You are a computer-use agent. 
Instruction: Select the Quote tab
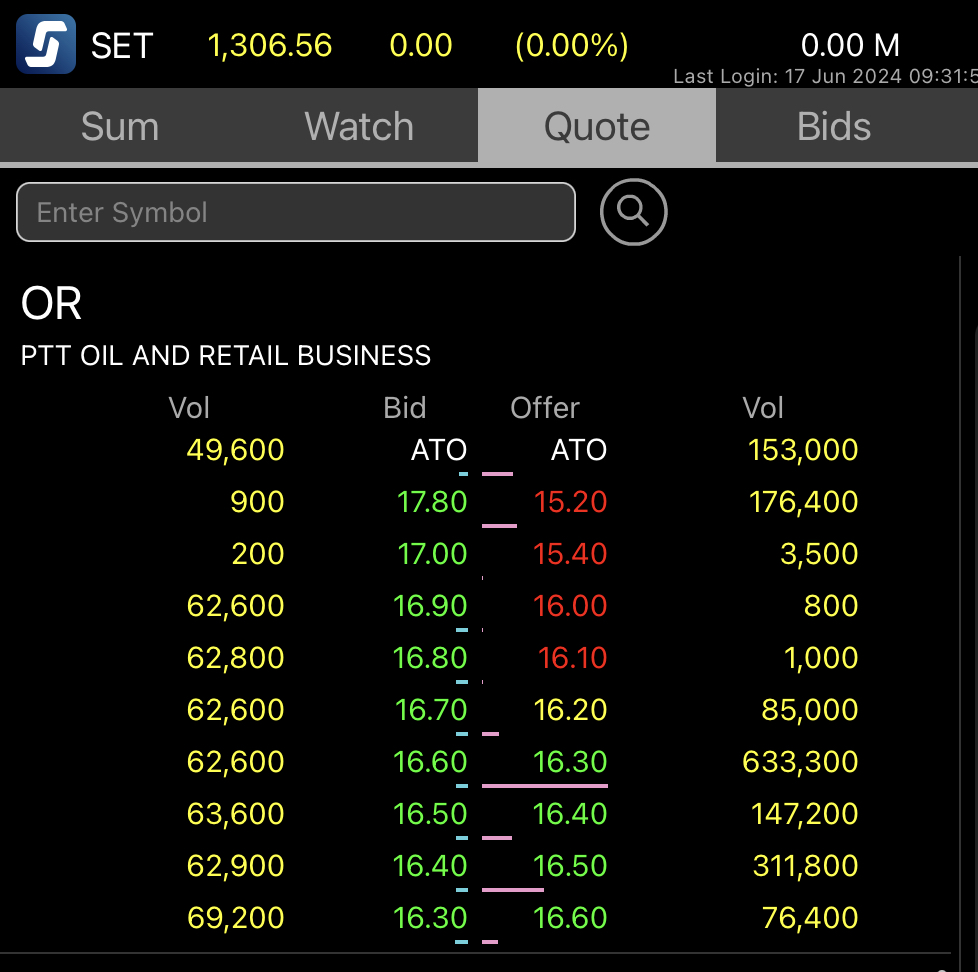(597, 127)
